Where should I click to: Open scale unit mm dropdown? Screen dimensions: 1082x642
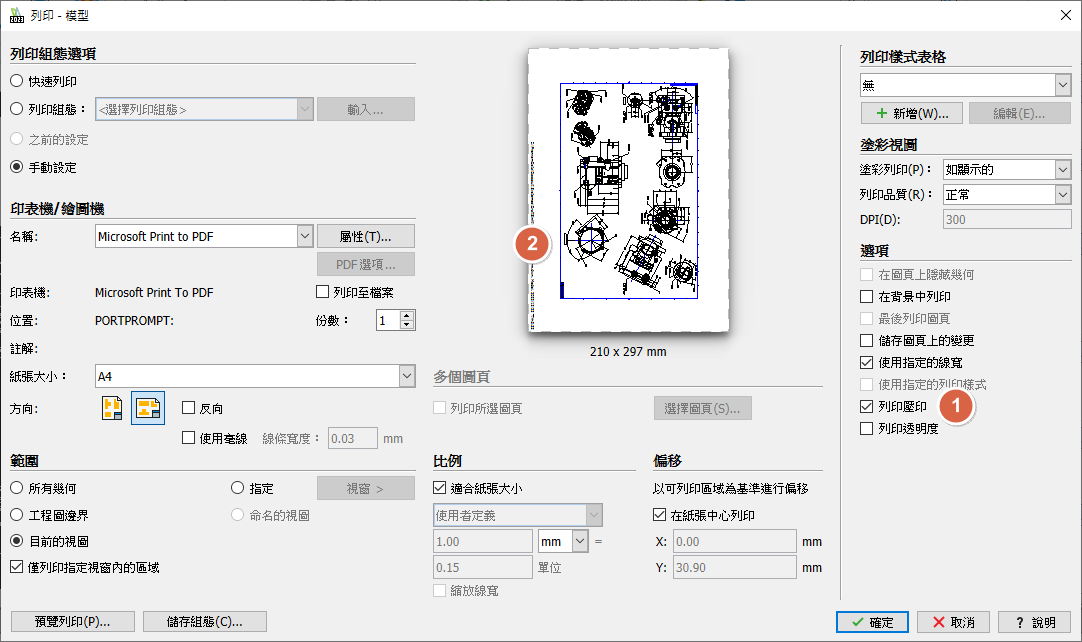coord(580,541)
